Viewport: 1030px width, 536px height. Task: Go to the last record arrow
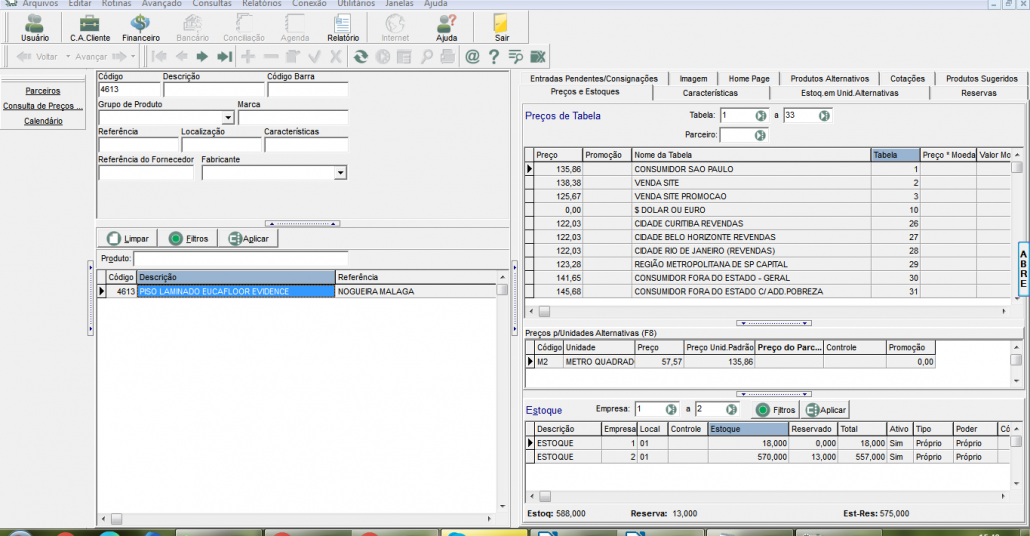pyautogui.click(x=225, y=57)
